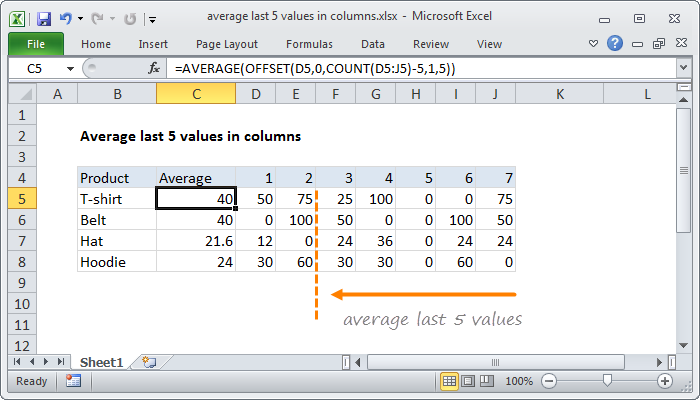Click the horizontal scrollbar thumb
700x400 pixels.
[x=495, y=362]
